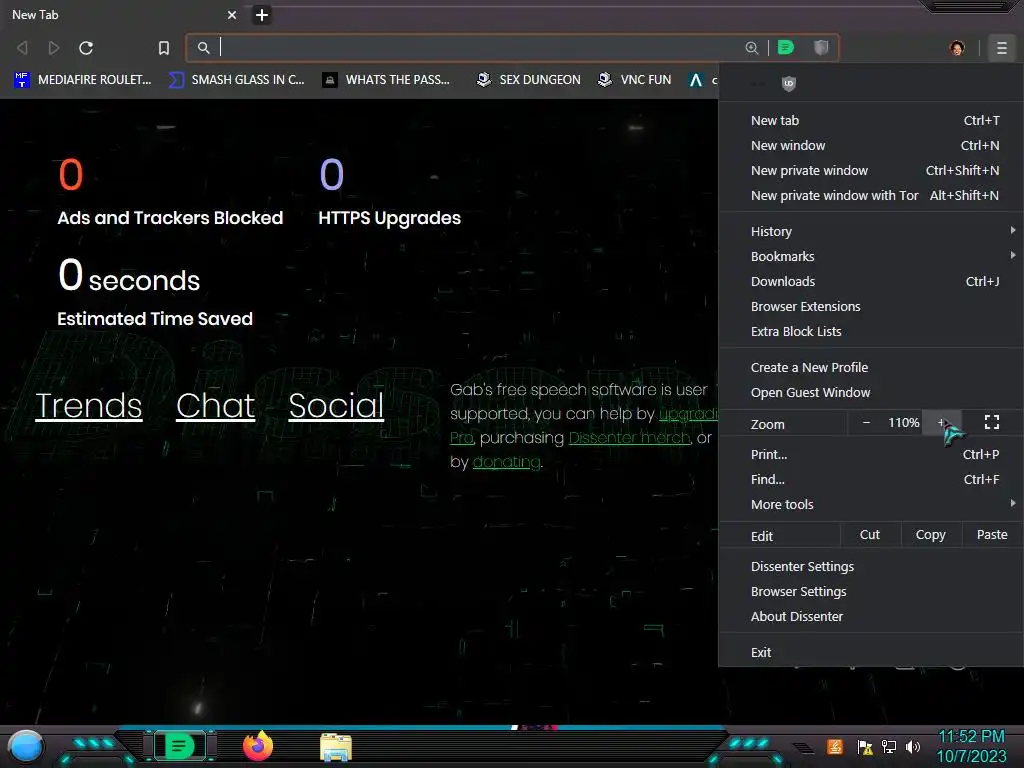Screen dimensions: 1024x768
Task: Open the MEDIAFIRE ROULET... bookmark
Action: (82, 80)
